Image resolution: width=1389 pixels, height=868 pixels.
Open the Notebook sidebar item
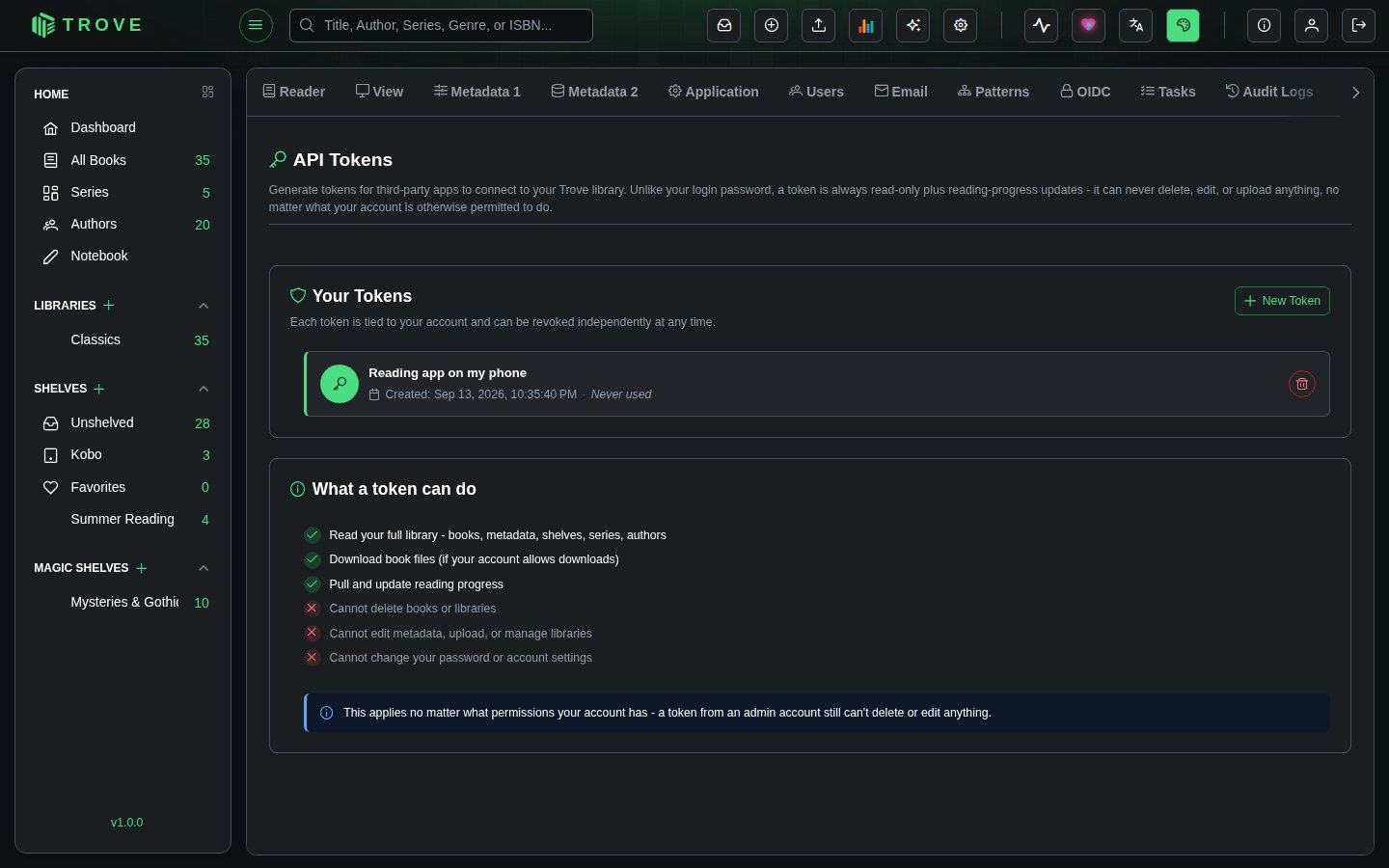click(x=123, y=256)
